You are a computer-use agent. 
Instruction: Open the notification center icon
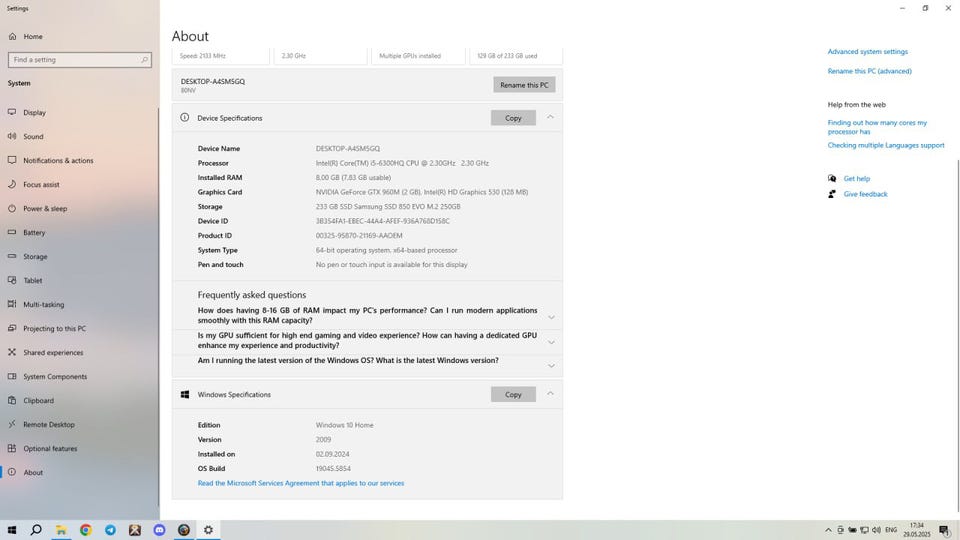[x=945, y=530]
